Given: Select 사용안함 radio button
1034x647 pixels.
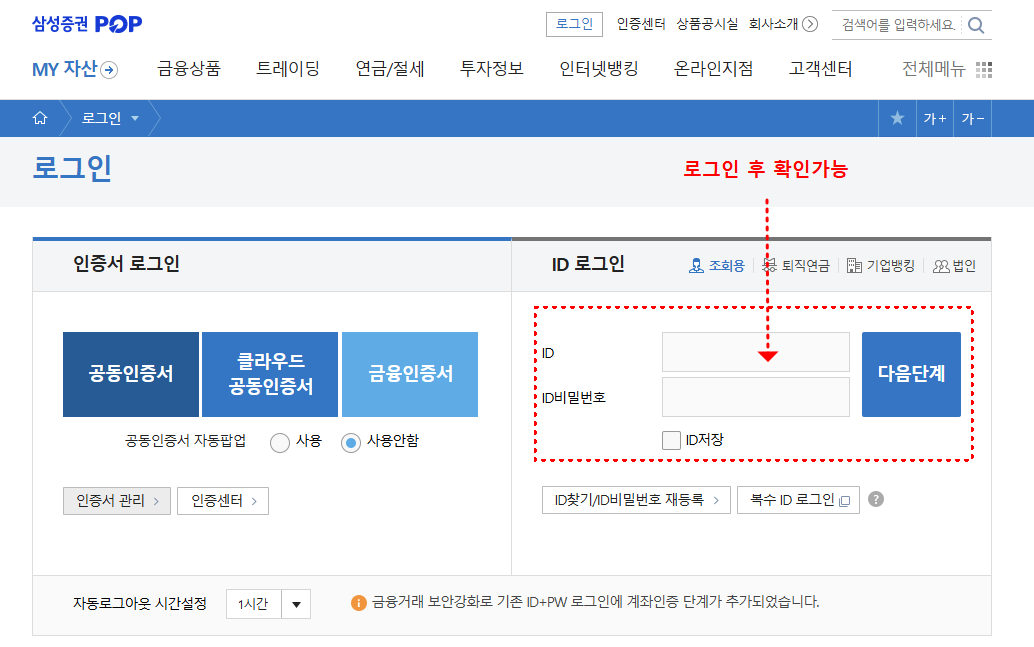Looking at the screenshot, I should [351, 443].
